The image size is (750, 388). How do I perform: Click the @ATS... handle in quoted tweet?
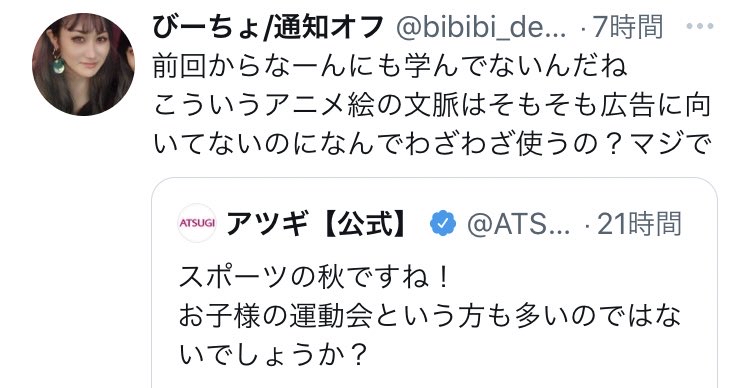click(518, 224)
